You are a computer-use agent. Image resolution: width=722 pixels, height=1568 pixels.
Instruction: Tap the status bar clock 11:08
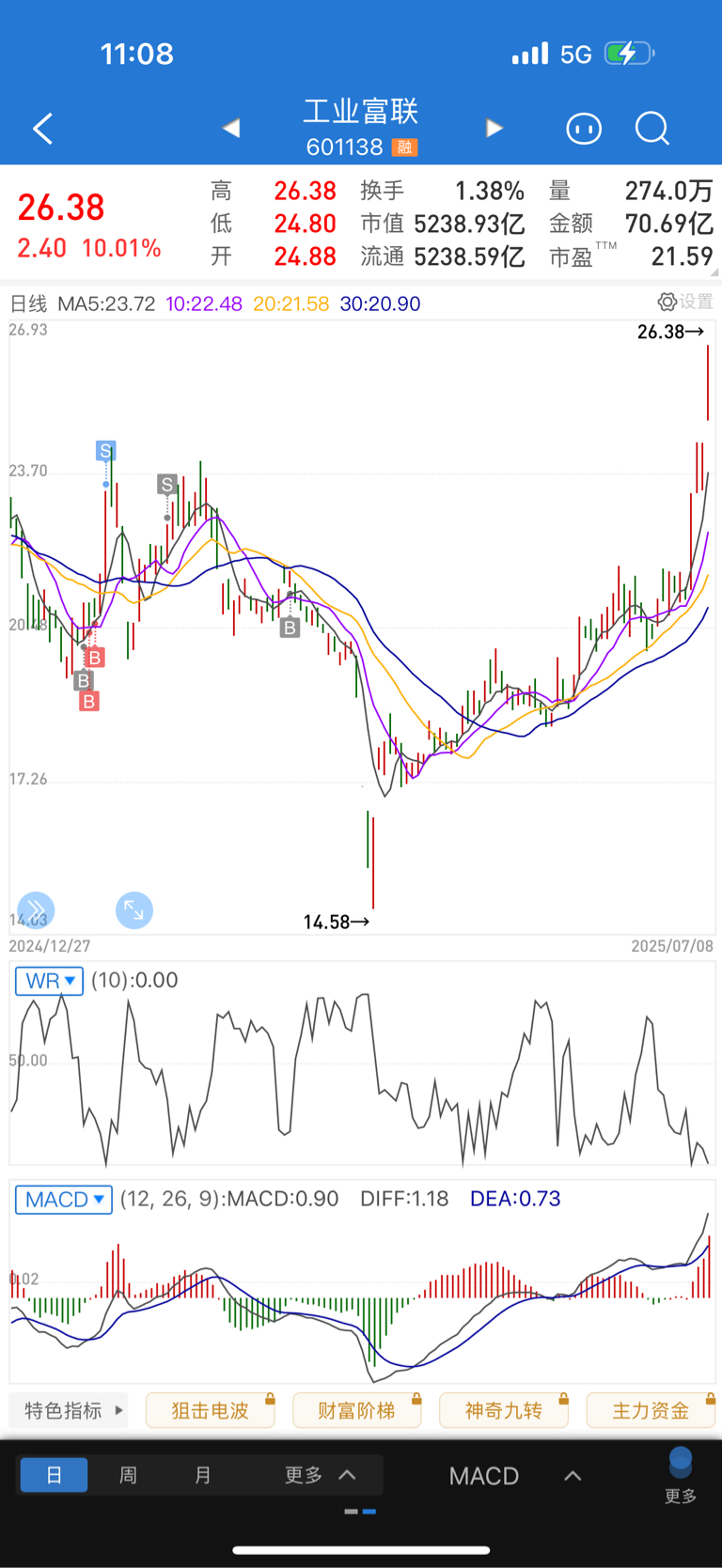pos(137,54)
